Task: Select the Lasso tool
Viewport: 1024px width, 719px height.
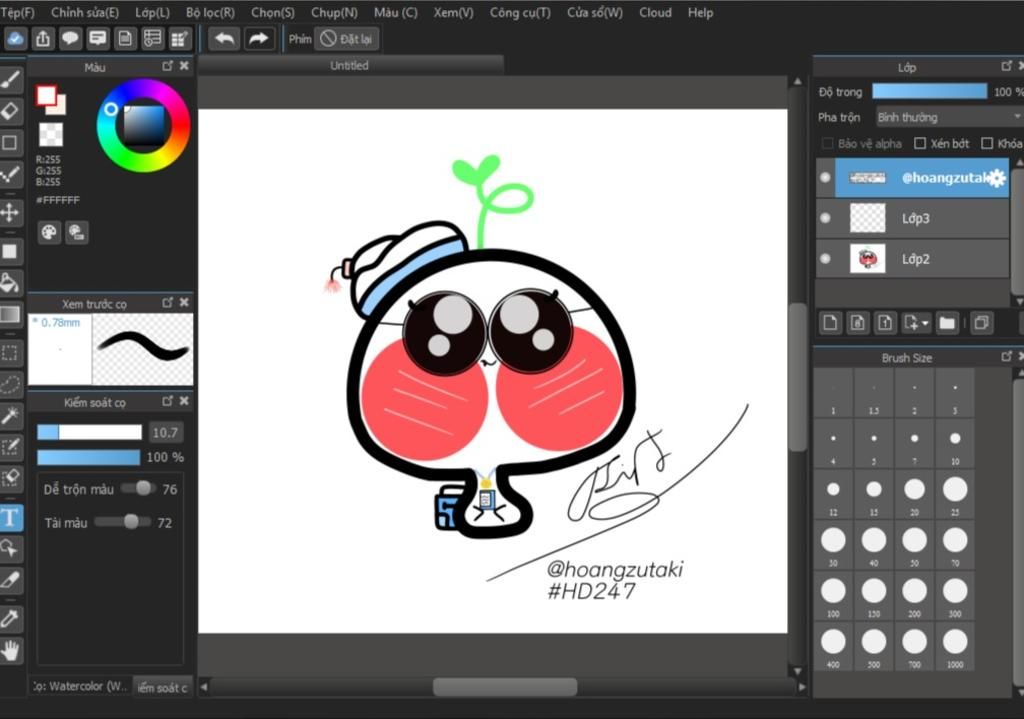Action: (x=10, y=384)
